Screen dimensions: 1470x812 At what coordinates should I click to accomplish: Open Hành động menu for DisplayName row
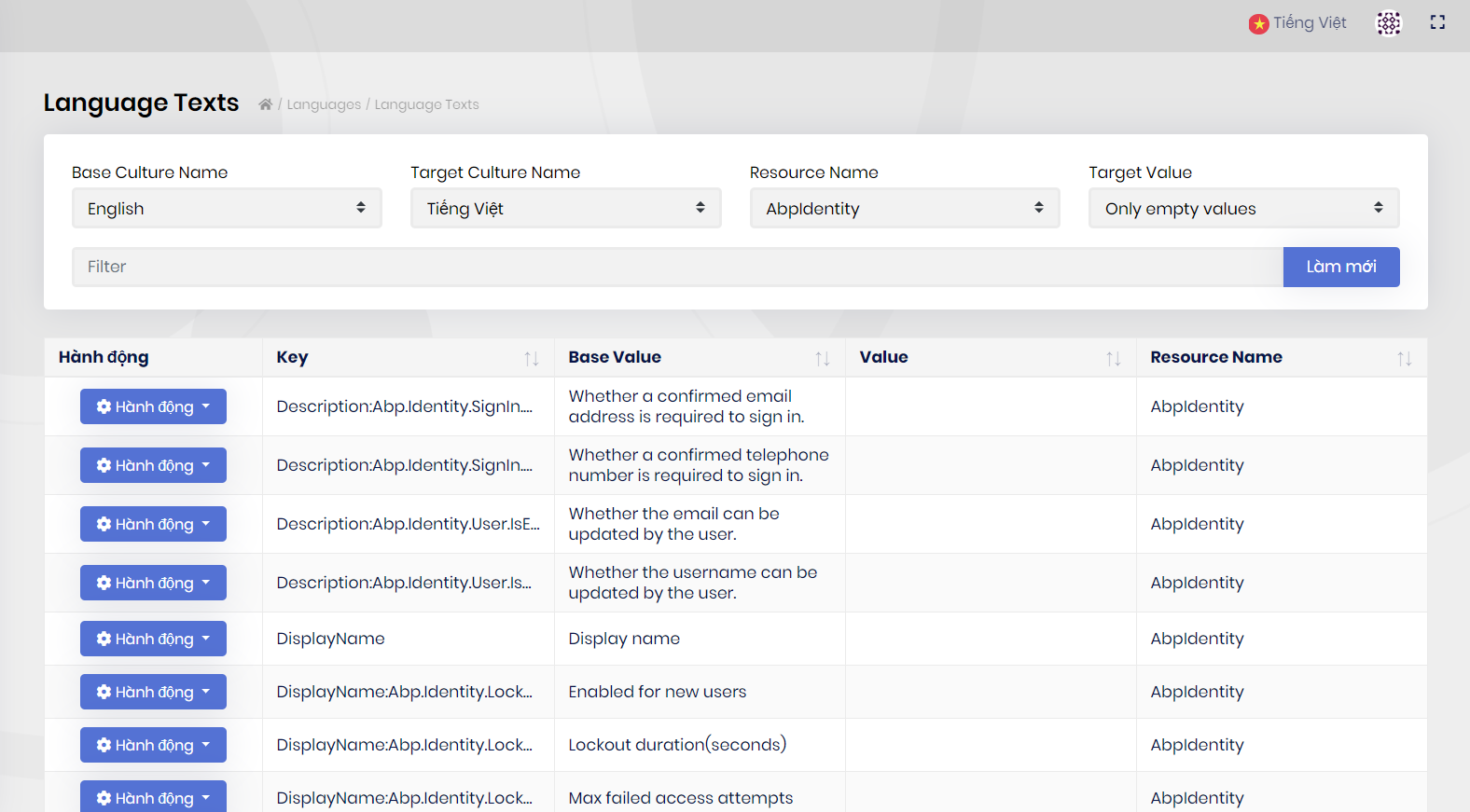pyautogui.click(x=153, y=639)
